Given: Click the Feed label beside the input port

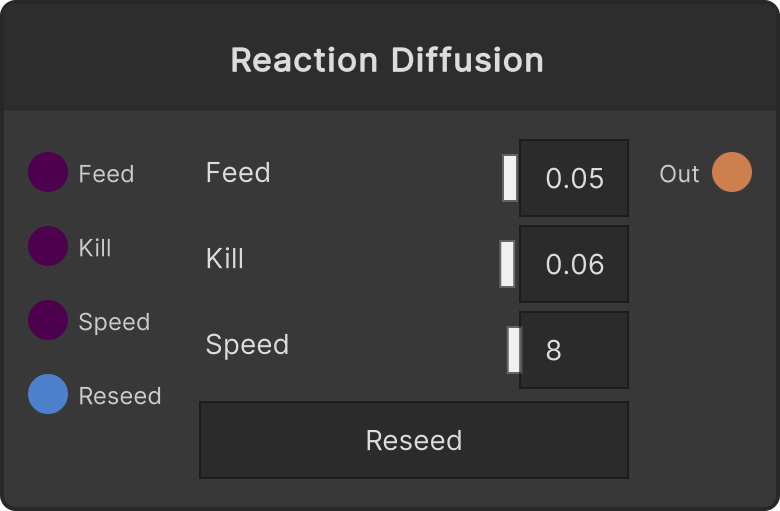Looking at the screenshot, I should point(106,174).
